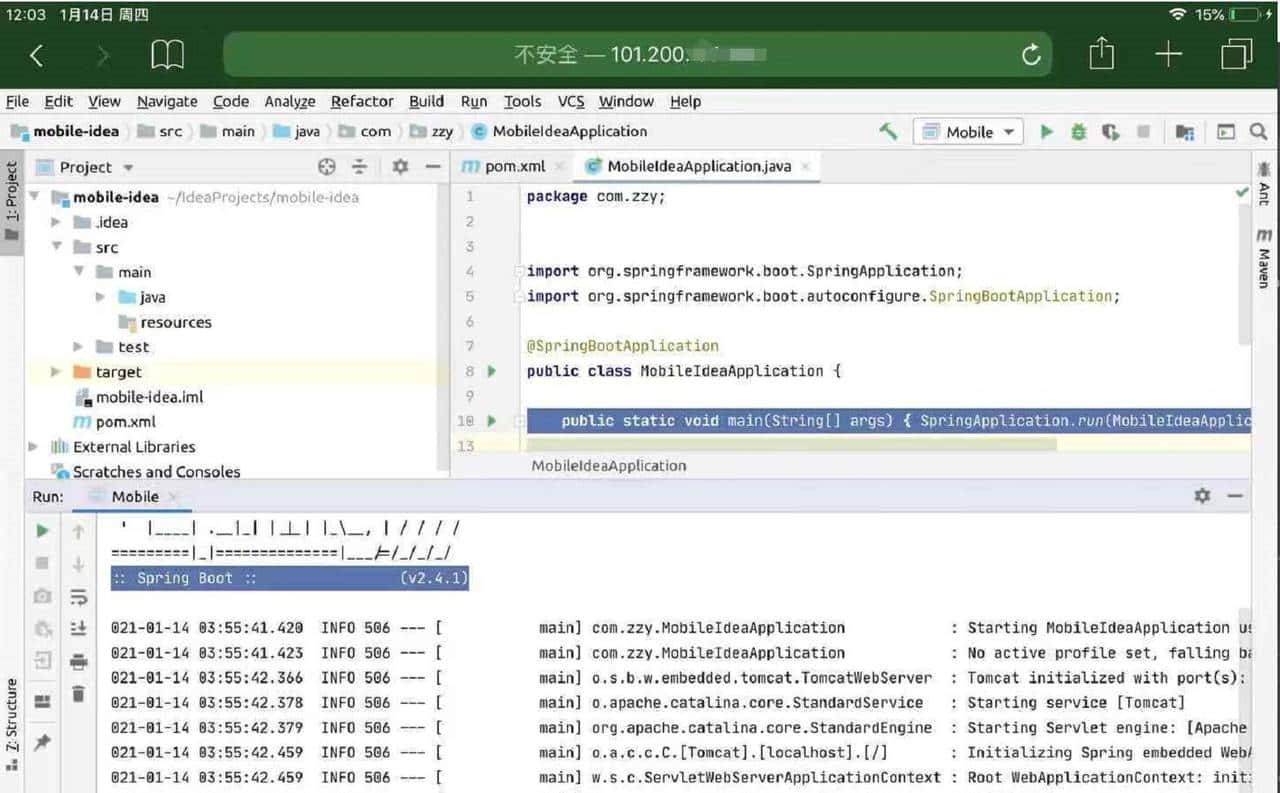Expand the target folder in project tree
1280x793 pixels.
[56, 372]
